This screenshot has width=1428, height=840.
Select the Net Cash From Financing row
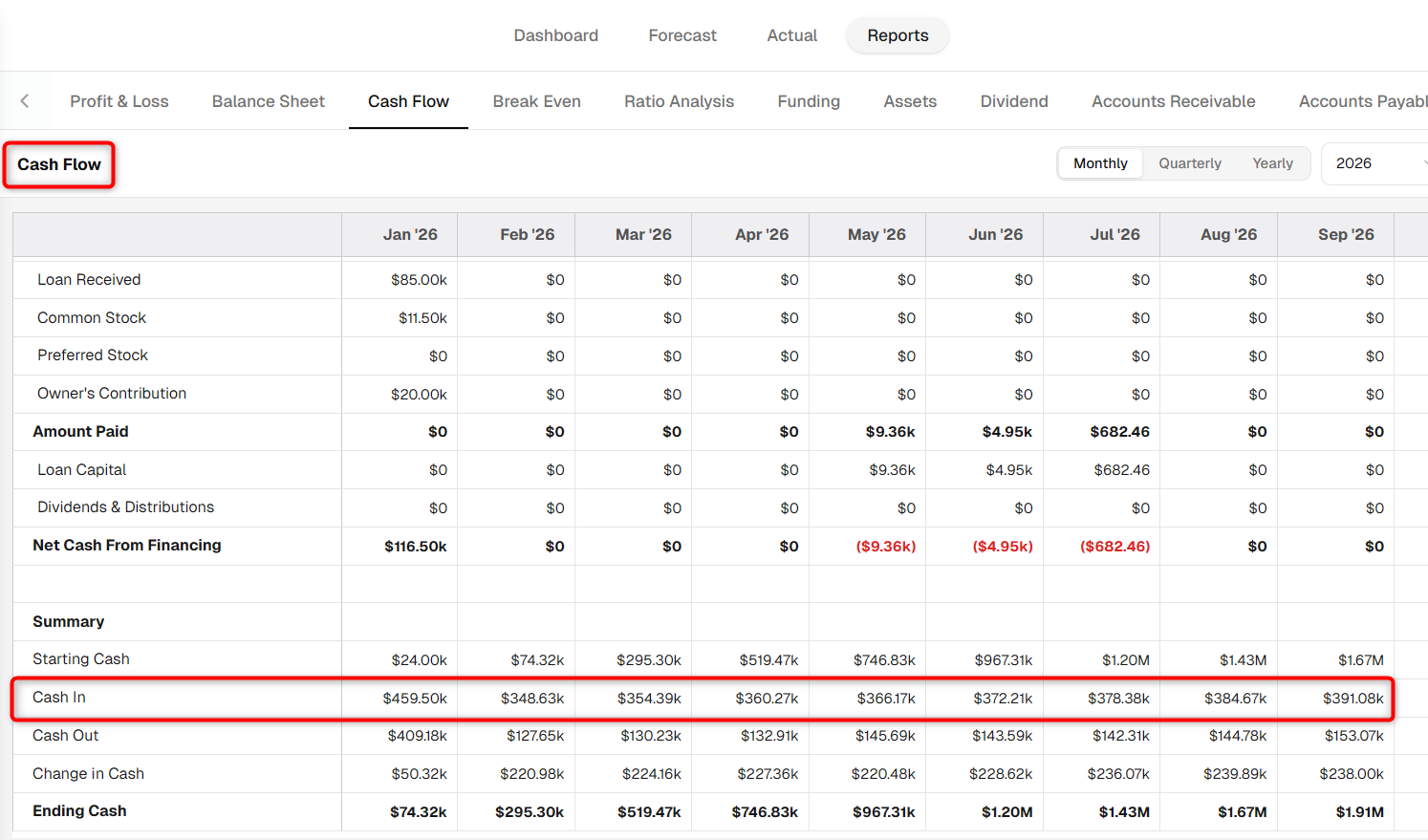[x=704, y=546]
